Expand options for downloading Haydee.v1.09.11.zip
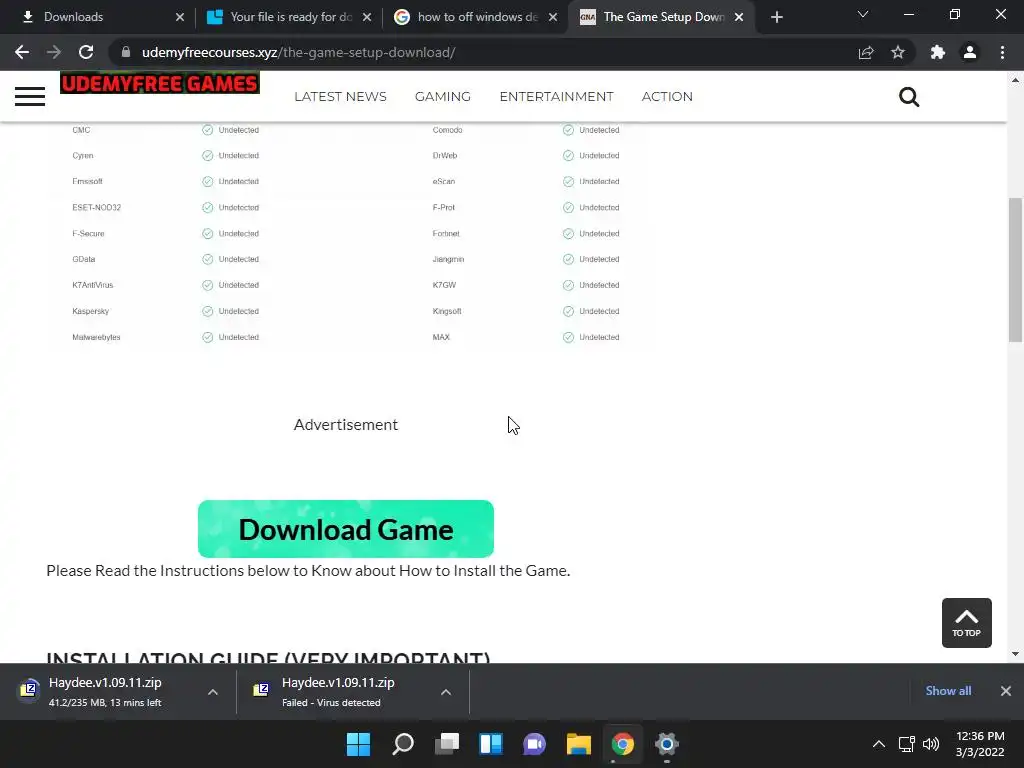 point(213,692)
